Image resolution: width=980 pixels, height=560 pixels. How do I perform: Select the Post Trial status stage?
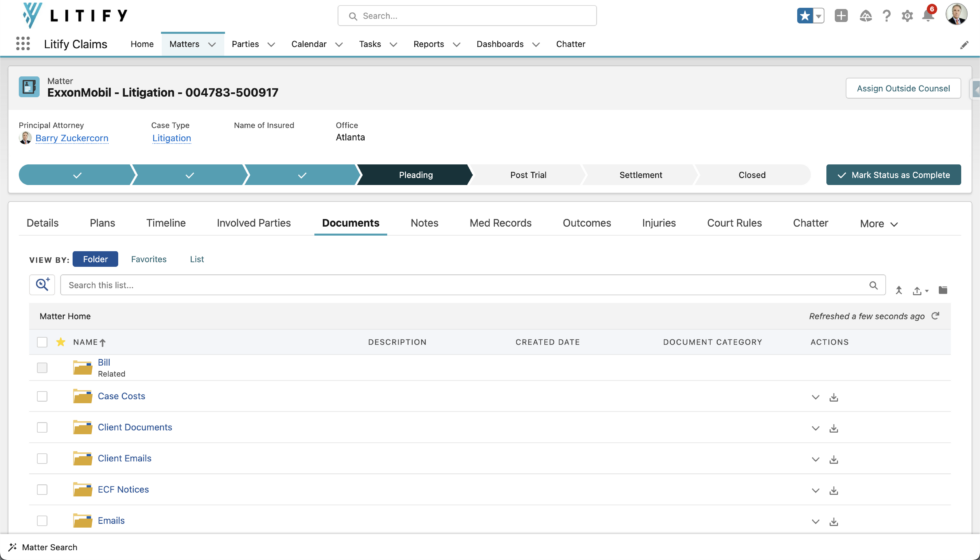(x=528, y=175)
